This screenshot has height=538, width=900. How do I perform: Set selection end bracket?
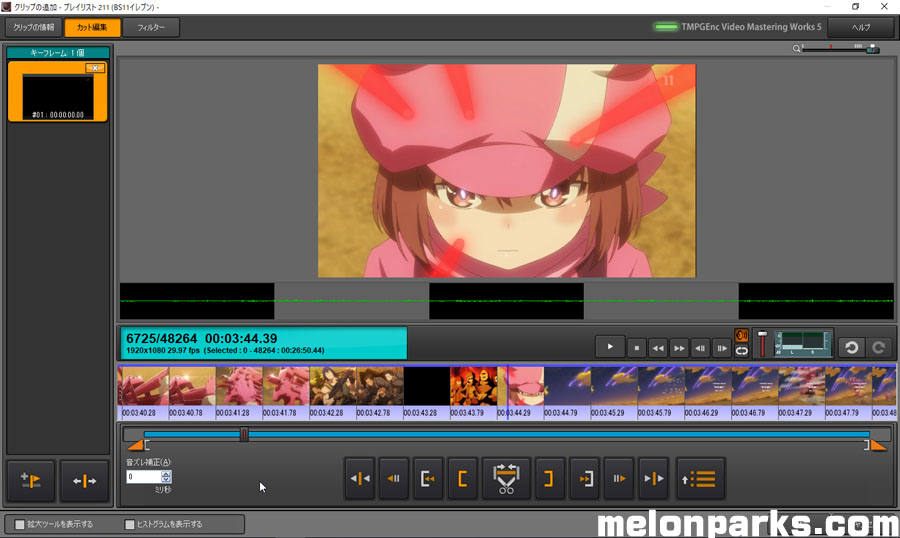[x=549, y=478]
